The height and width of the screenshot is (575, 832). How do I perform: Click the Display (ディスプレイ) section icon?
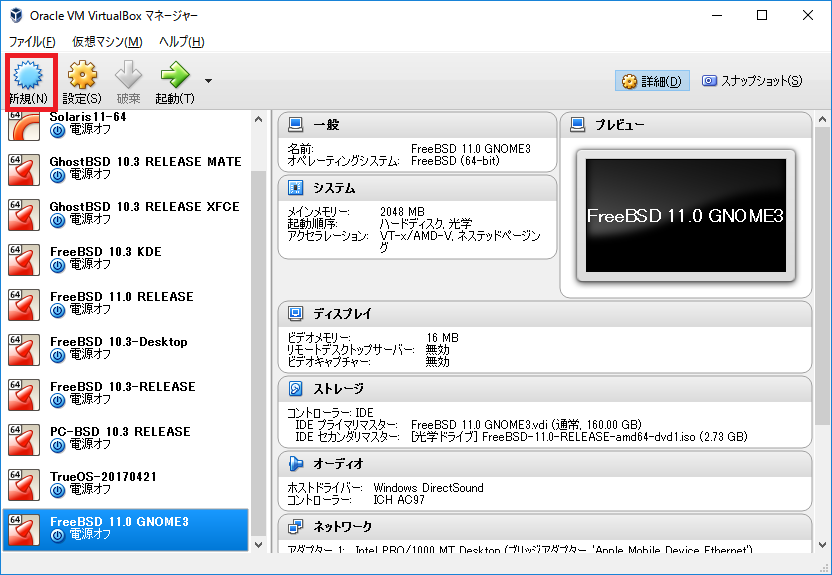tap(296, 313)
